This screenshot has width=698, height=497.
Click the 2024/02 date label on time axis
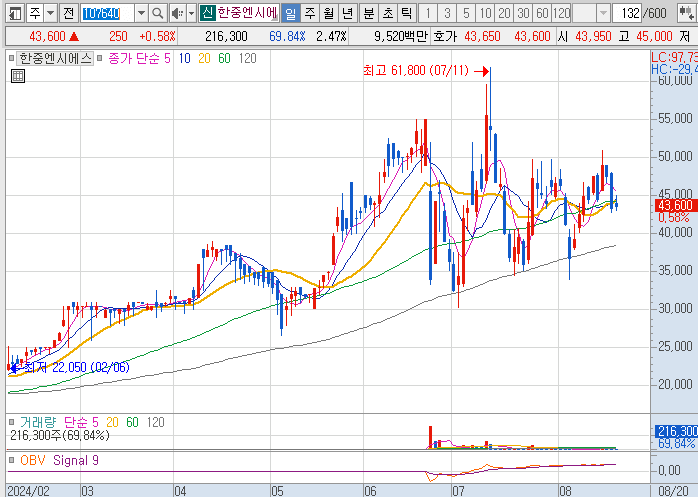[28, 491]
